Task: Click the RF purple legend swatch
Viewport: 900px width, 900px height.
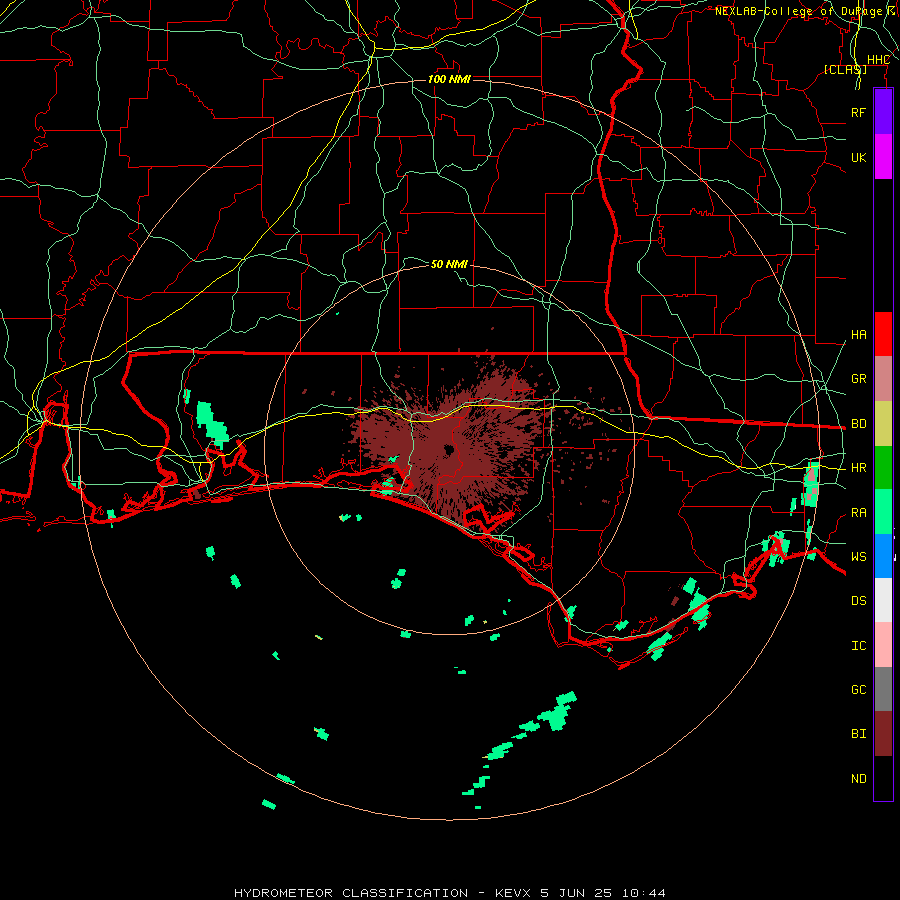Action: [x=883, y=112]
